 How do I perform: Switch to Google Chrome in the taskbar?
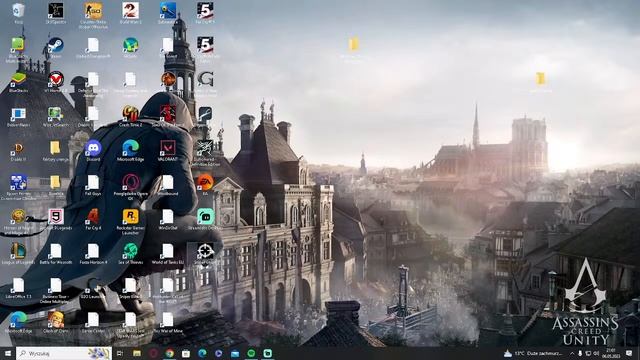pyautogui.click(x=169, y=353)
